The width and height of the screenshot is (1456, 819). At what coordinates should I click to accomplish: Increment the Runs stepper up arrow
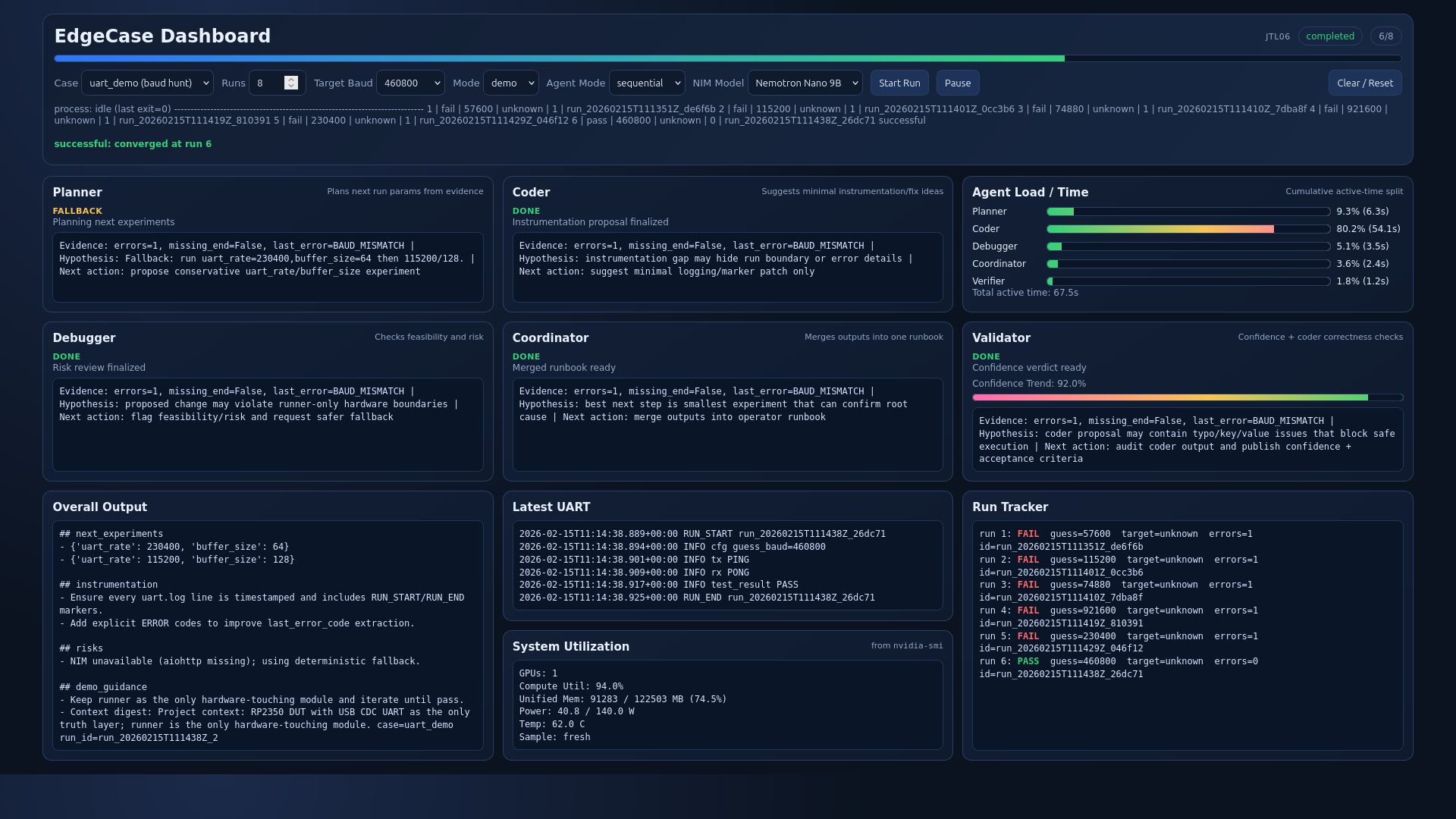291,79
